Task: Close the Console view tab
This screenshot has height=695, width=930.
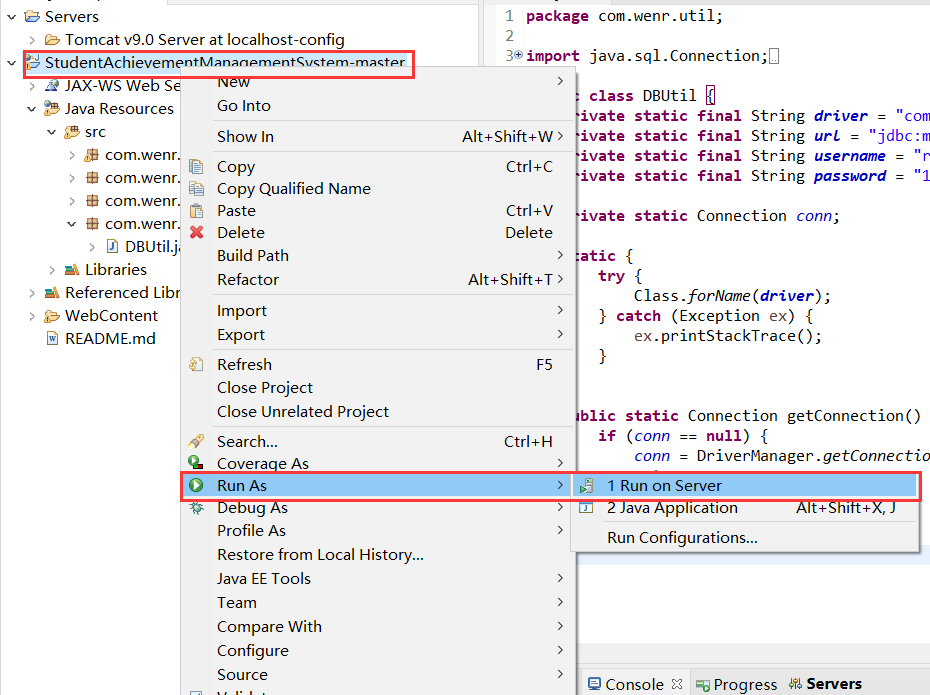Action: tap(677, 684)
